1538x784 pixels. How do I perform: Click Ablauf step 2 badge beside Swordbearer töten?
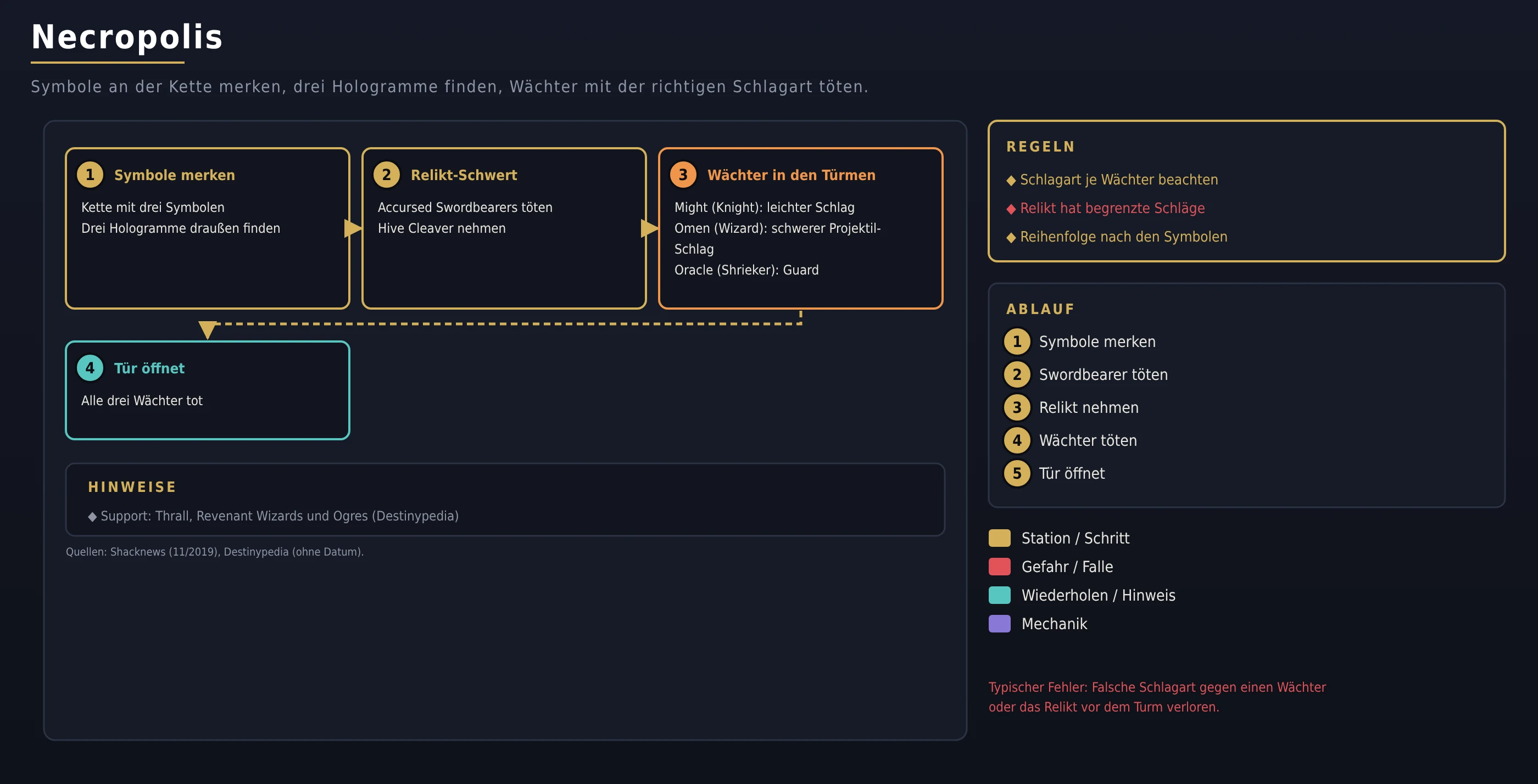click(x=1017, y=374)
